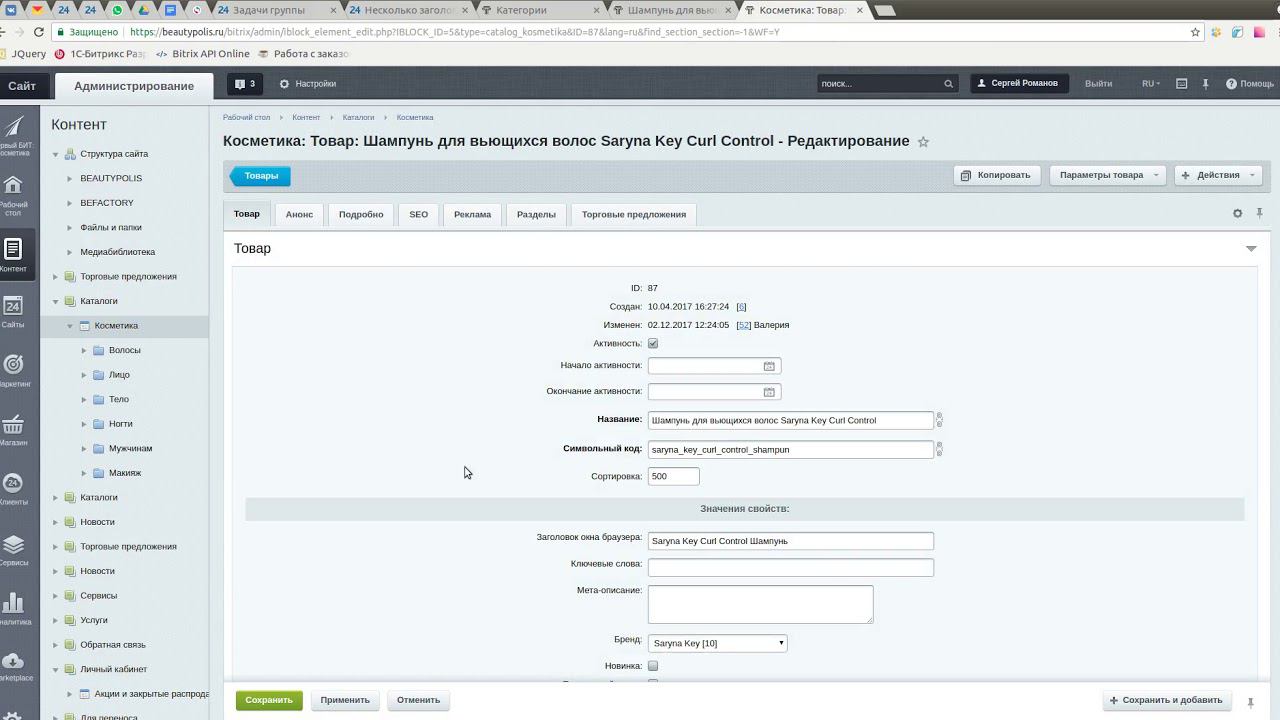This screenshot has height=720, width=1280.
Task: Switch to the Реклама tab
Action: click(x=472, y=214)
